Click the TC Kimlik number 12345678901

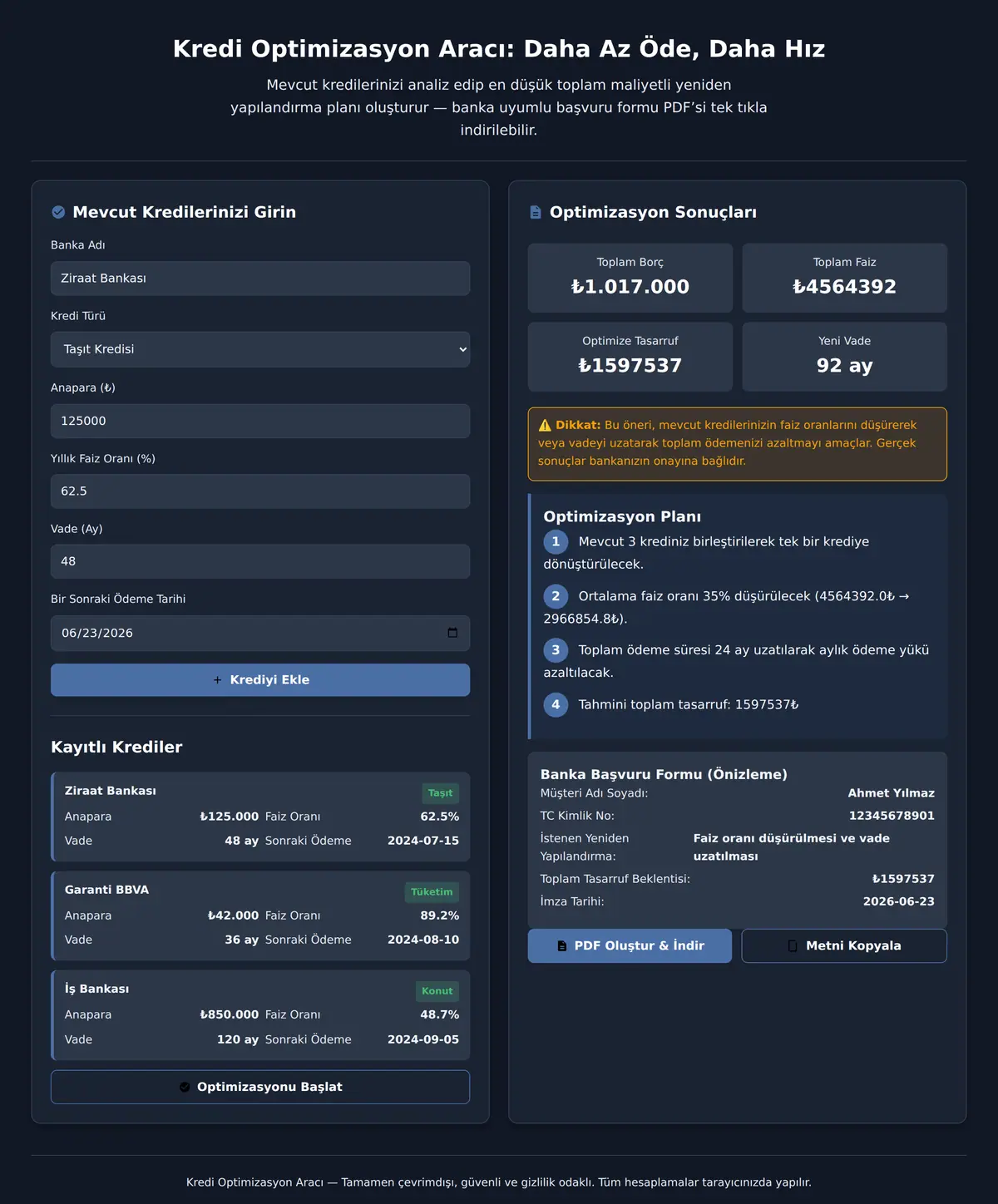point(892,816)
